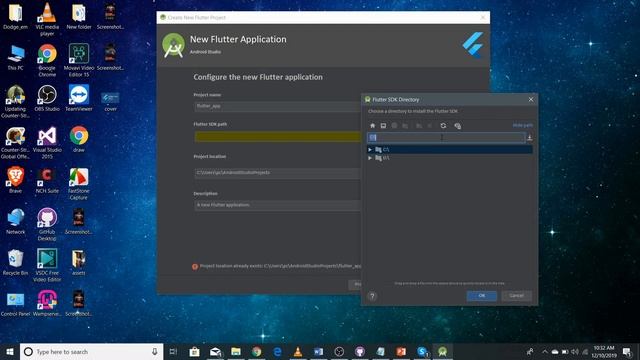The width and height of the screenshot is (640, 360).
Task: Select Recycle Bin desktop icon
Action: pos(16,262)
